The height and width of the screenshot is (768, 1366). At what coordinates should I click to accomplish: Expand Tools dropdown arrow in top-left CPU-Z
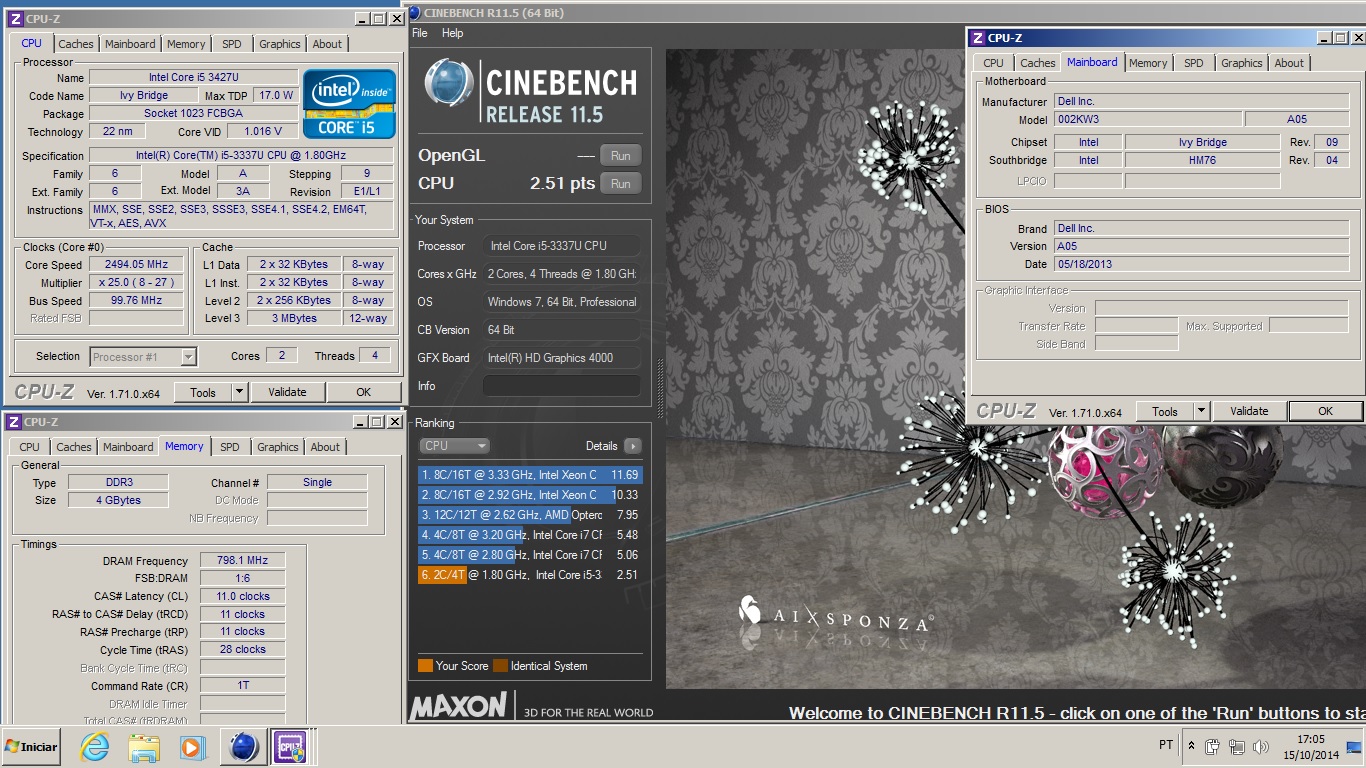point(240,392)
